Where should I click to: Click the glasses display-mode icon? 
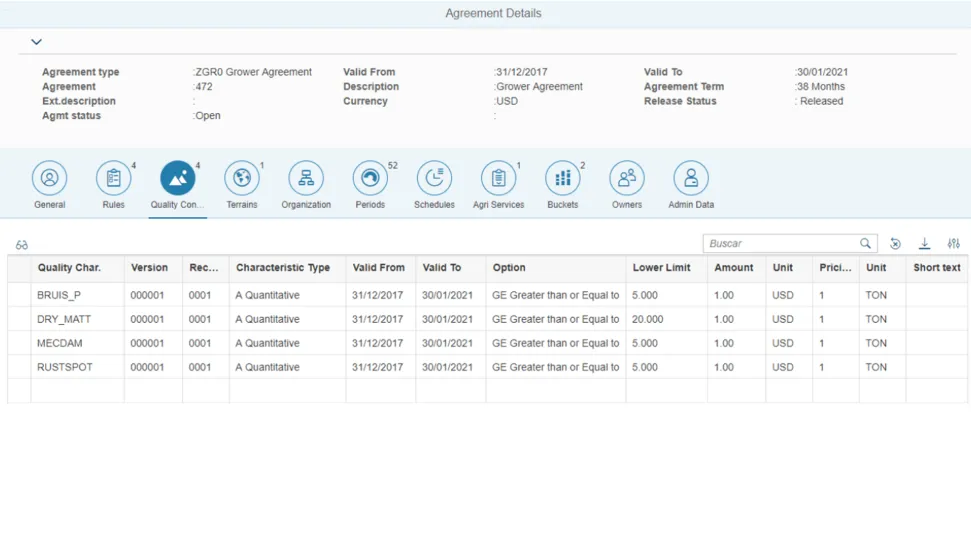point(22,245)
